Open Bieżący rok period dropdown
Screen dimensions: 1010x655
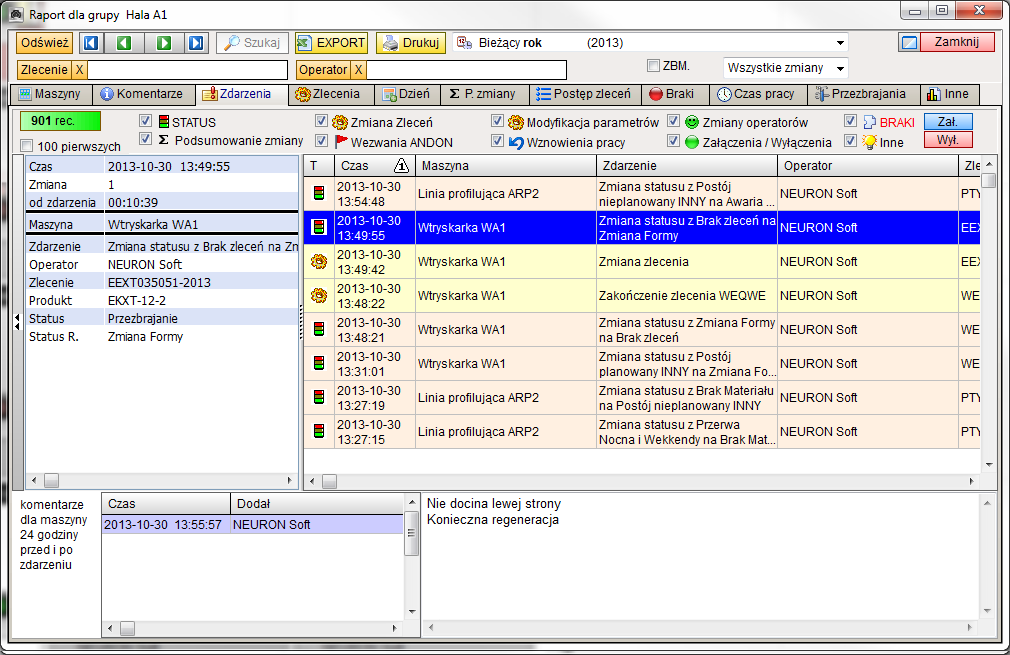pyautogui.click(x=840, y=43)
